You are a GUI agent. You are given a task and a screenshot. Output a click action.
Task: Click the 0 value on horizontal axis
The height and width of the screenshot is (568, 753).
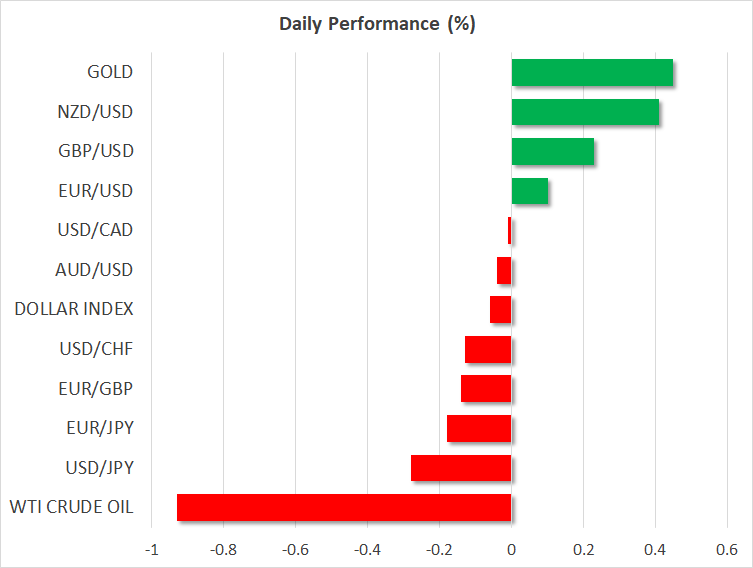(511, 549)
